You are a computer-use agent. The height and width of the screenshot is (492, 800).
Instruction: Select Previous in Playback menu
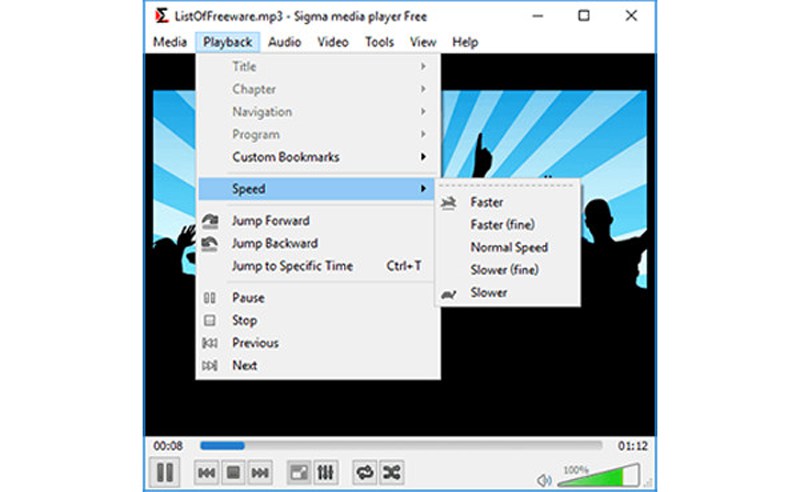pyautogui.click(x=317, y=343)
